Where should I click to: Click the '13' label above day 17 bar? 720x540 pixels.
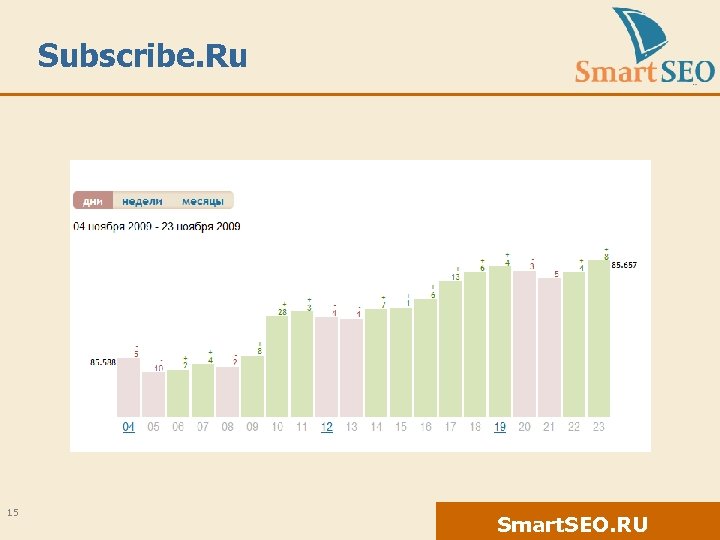[x=456, y=277]
